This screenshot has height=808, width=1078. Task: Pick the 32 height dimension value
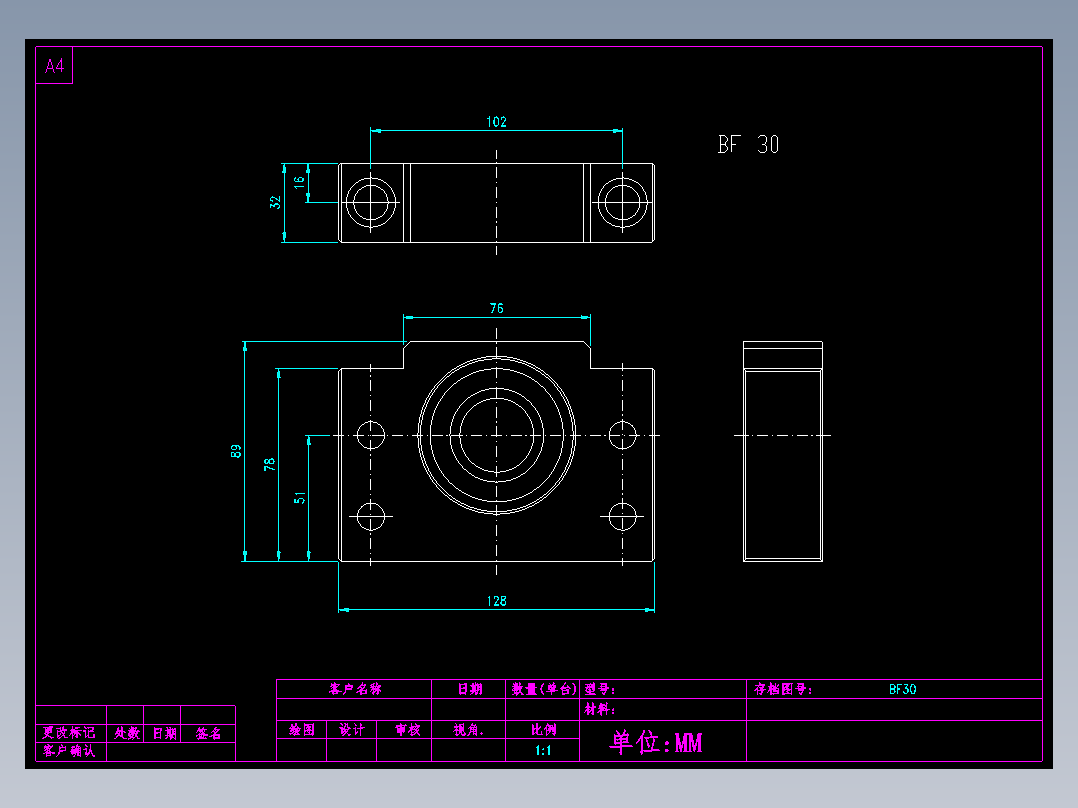point(276,202)
